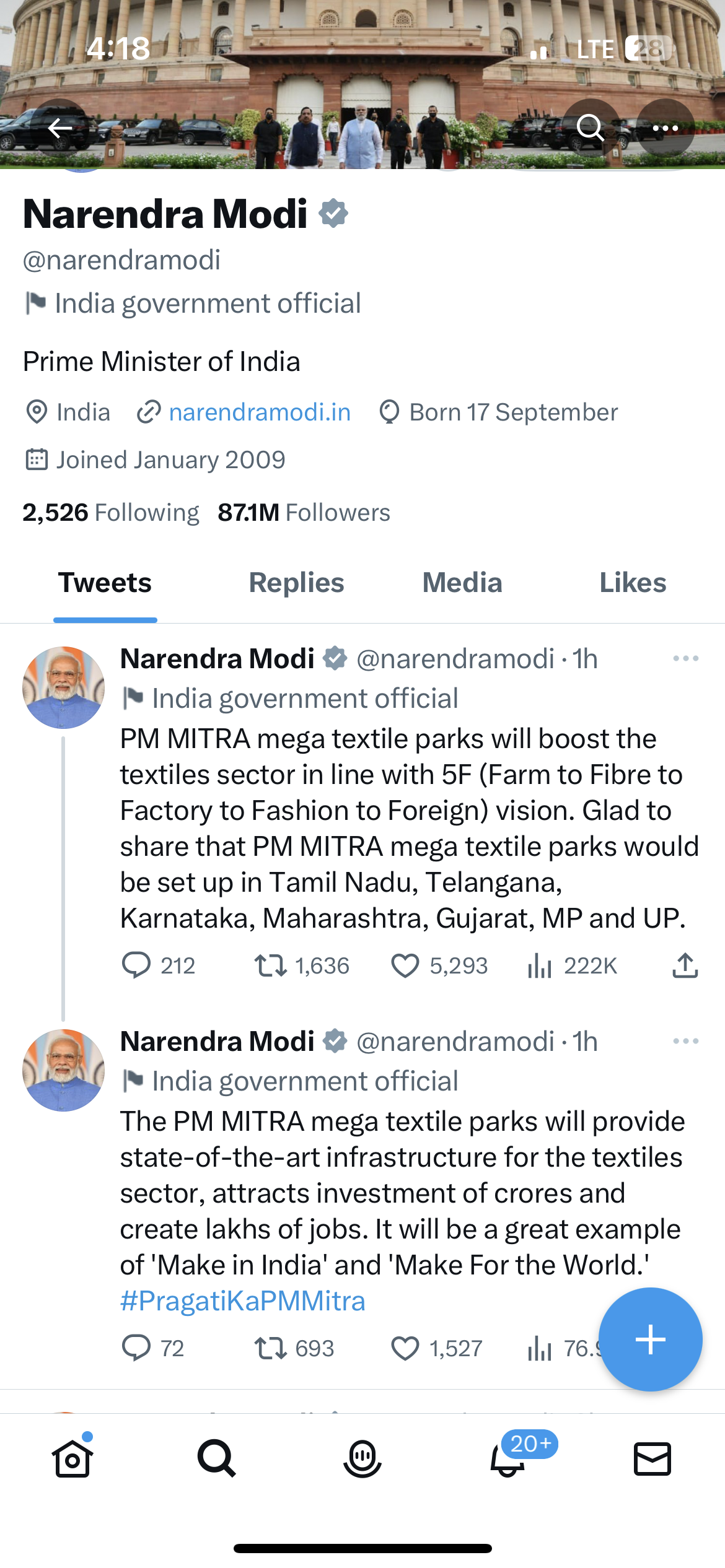
Task: Expand options menu for first tweet
Action: 685,658
